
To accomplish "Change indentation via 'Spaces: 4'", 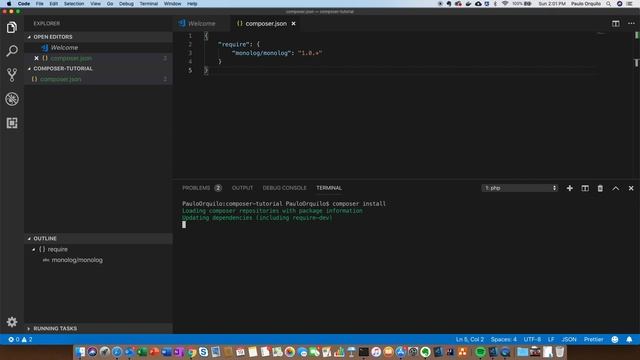I will tap(504, 339).
